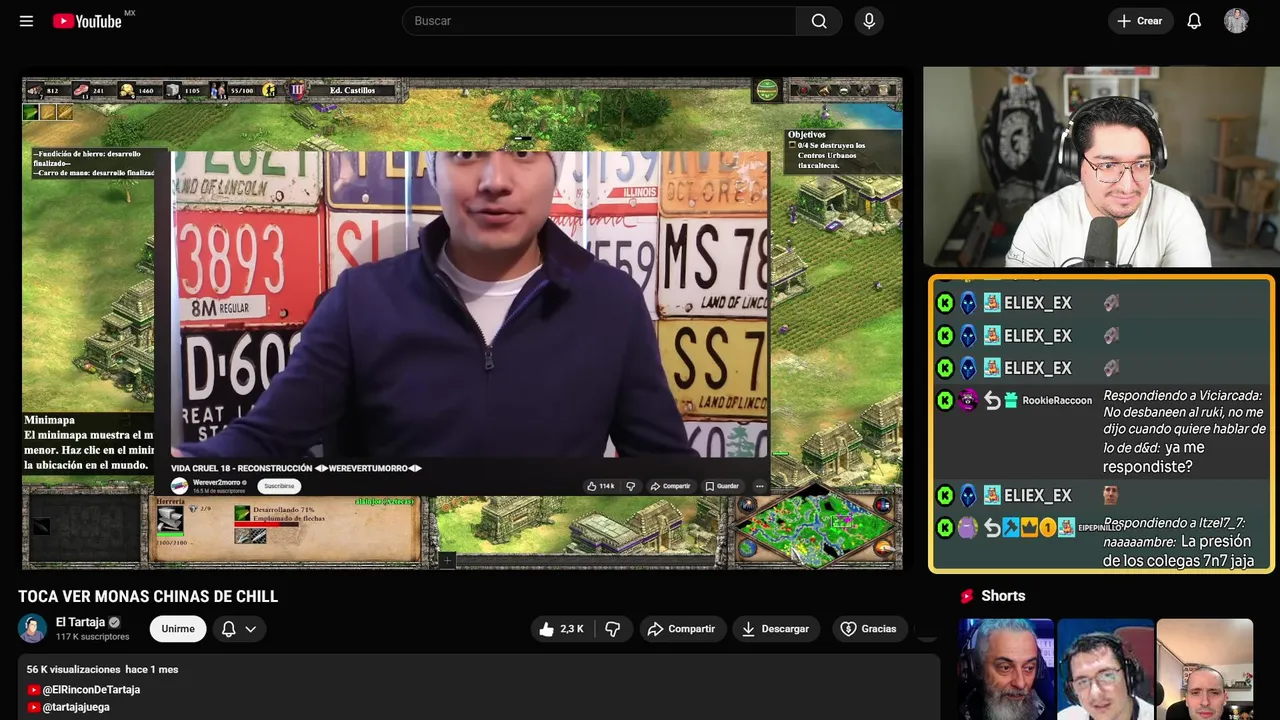Click the in-video Guardar button

(x=722, y=486)
